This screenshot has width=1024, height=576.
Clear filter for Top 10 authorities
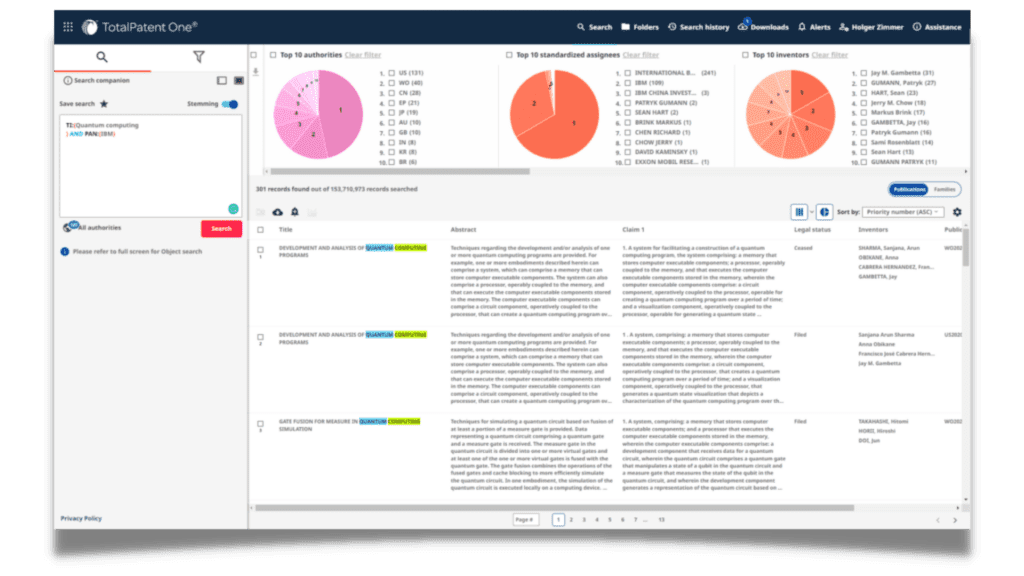362,55
